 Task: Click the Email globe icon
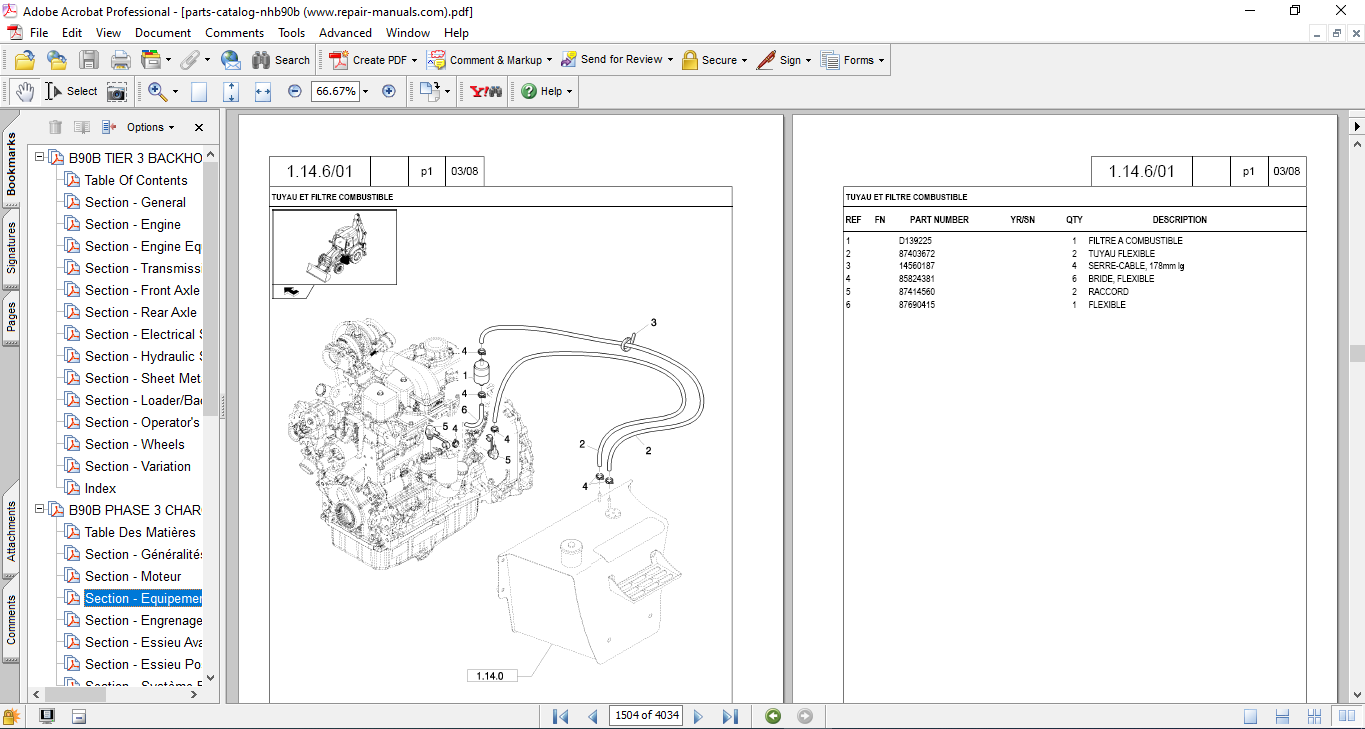click(230, 60)
